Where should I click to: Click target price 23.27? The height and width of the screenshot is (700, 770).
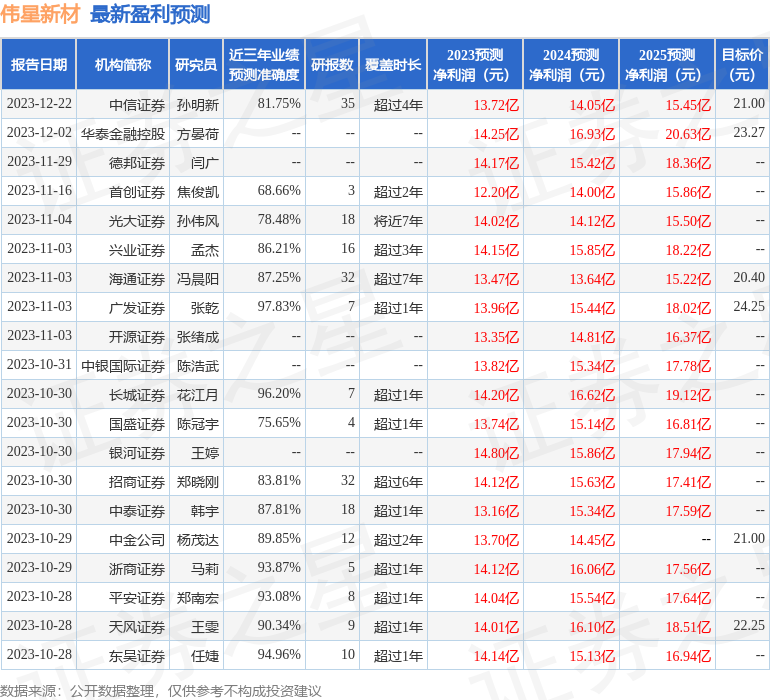(749, 133)
